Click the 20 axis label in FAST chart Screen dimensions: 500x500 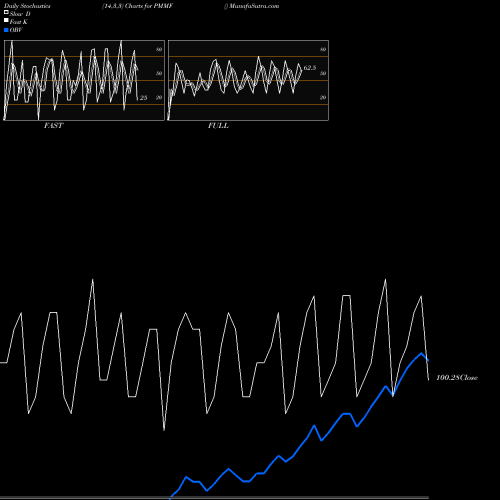(x=159, y=98)
